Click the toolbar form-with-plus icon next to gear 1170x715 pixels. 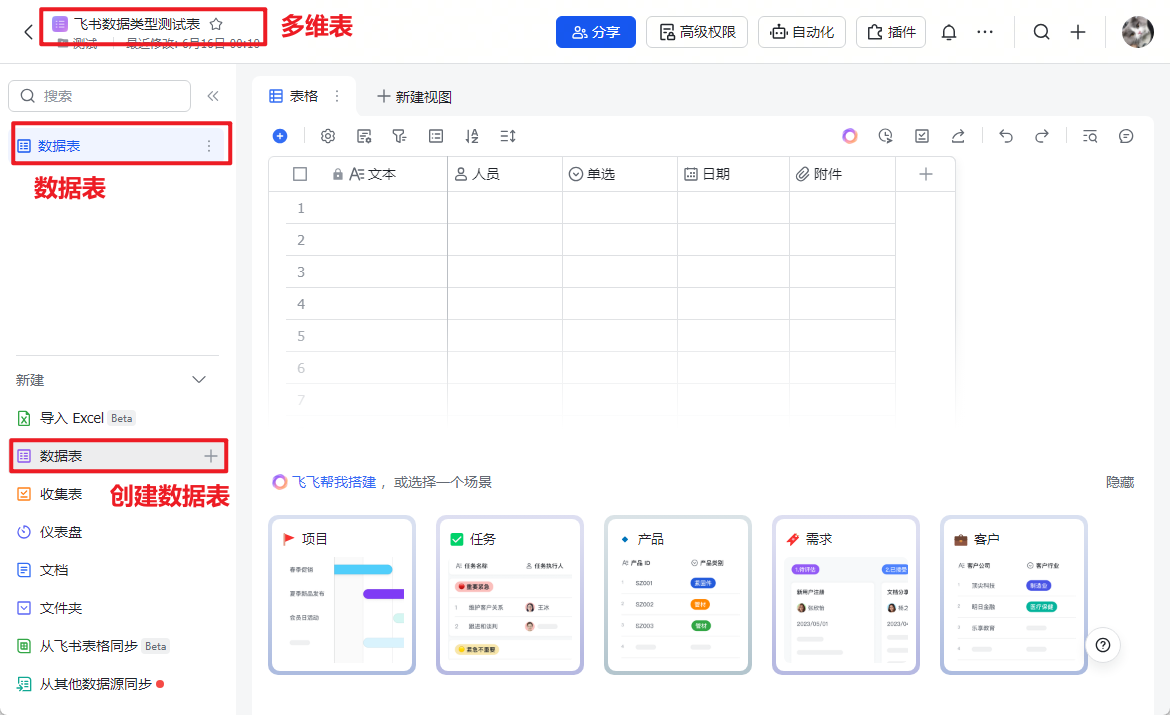tap(364, 136)
